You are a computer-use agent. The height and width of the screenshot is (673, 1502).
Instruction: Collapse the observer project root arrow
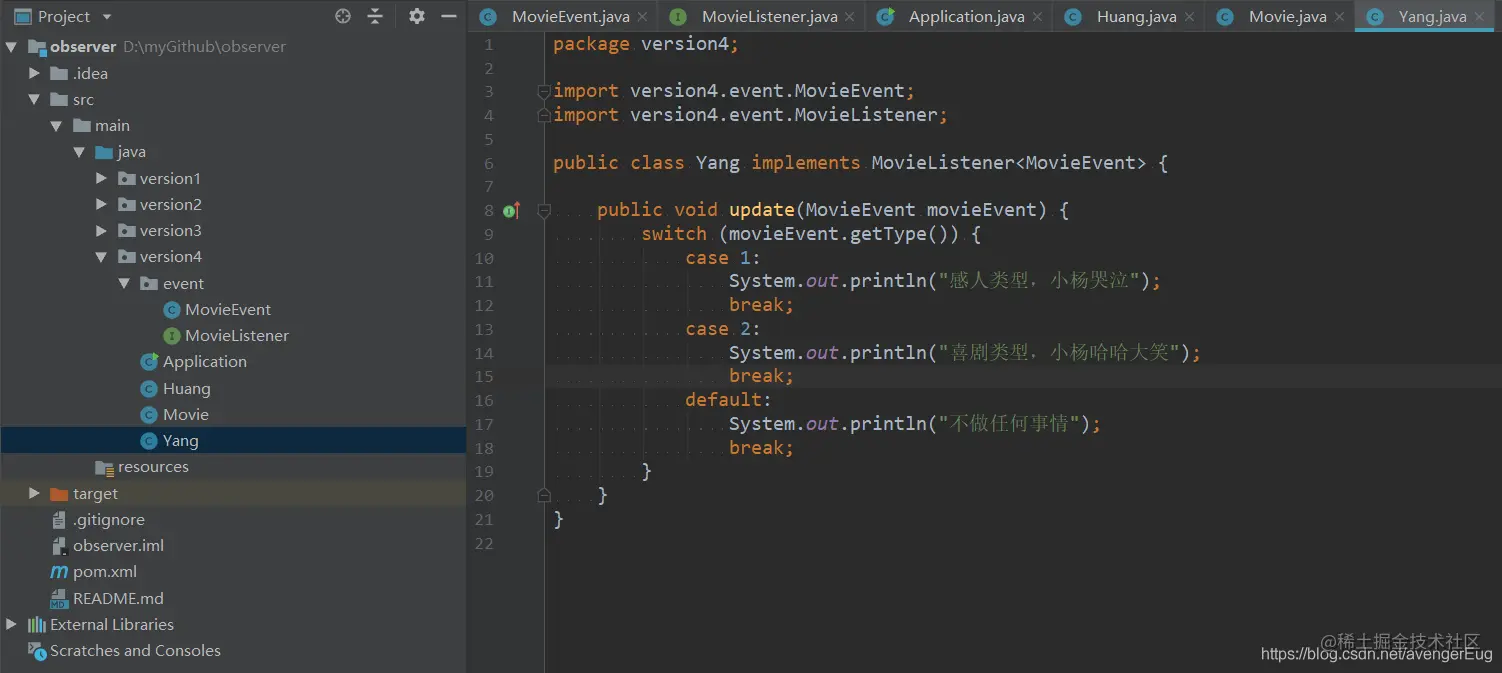[x=12, y=47]
